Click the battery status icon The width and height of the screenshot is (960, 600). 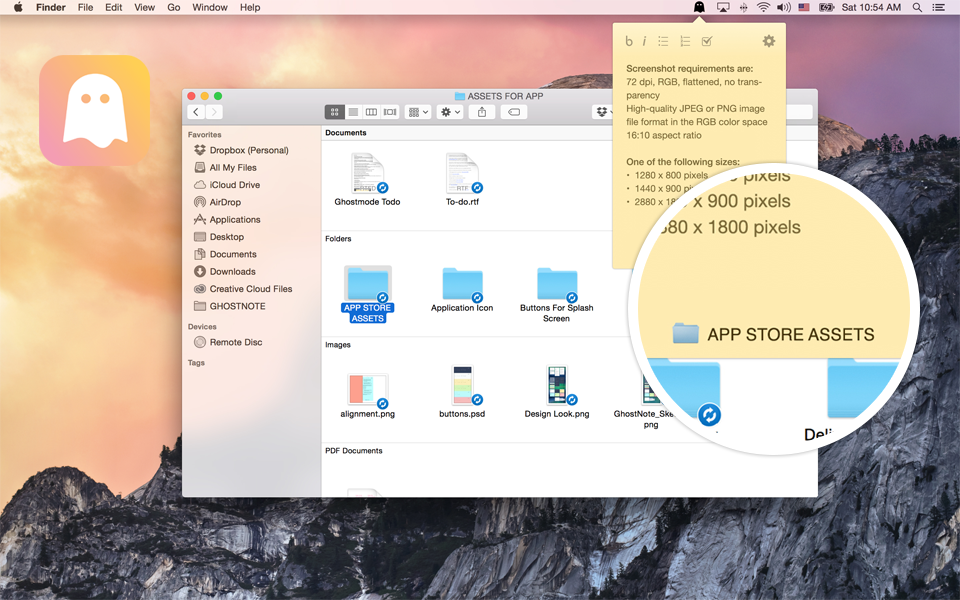pyautogui.click(x=827, y=7)
